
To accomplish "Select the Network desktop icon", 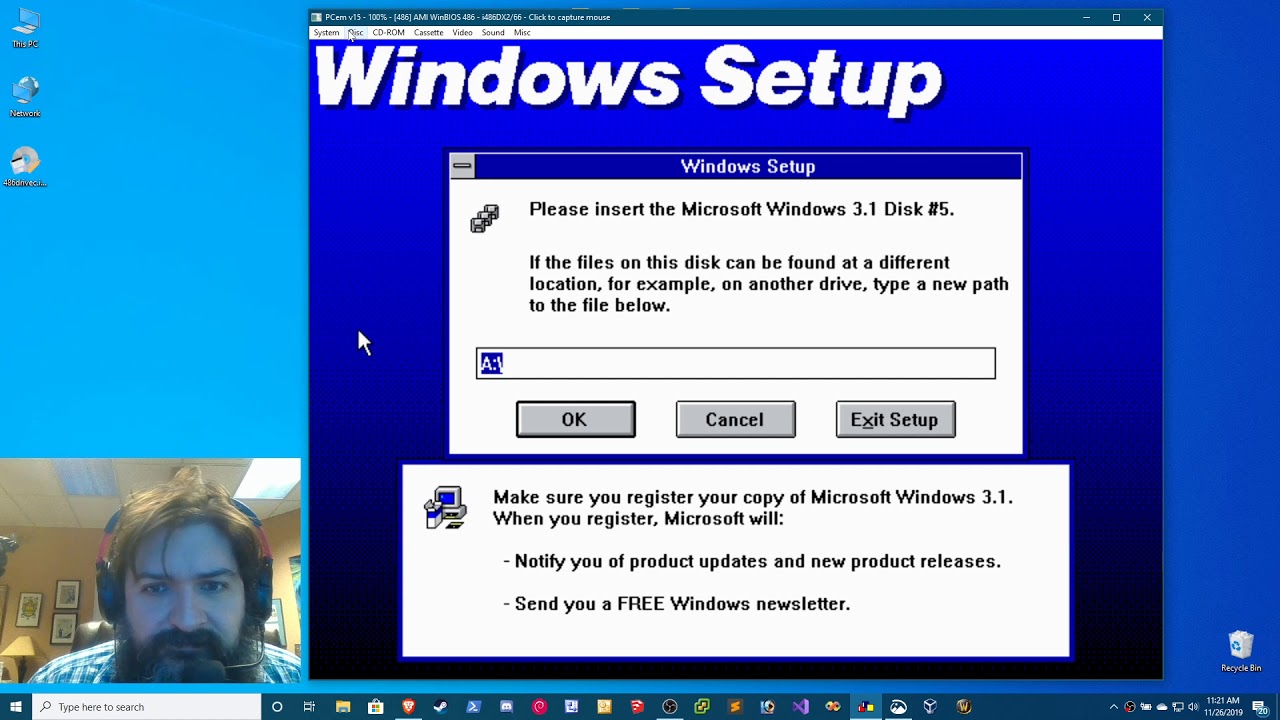I will coord(25,97).
